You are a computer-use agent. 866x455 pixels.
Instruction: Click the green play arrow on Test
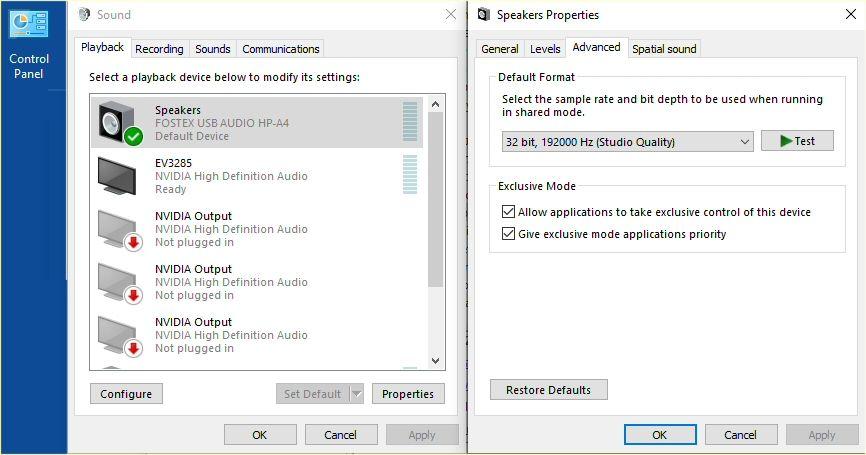786,141
